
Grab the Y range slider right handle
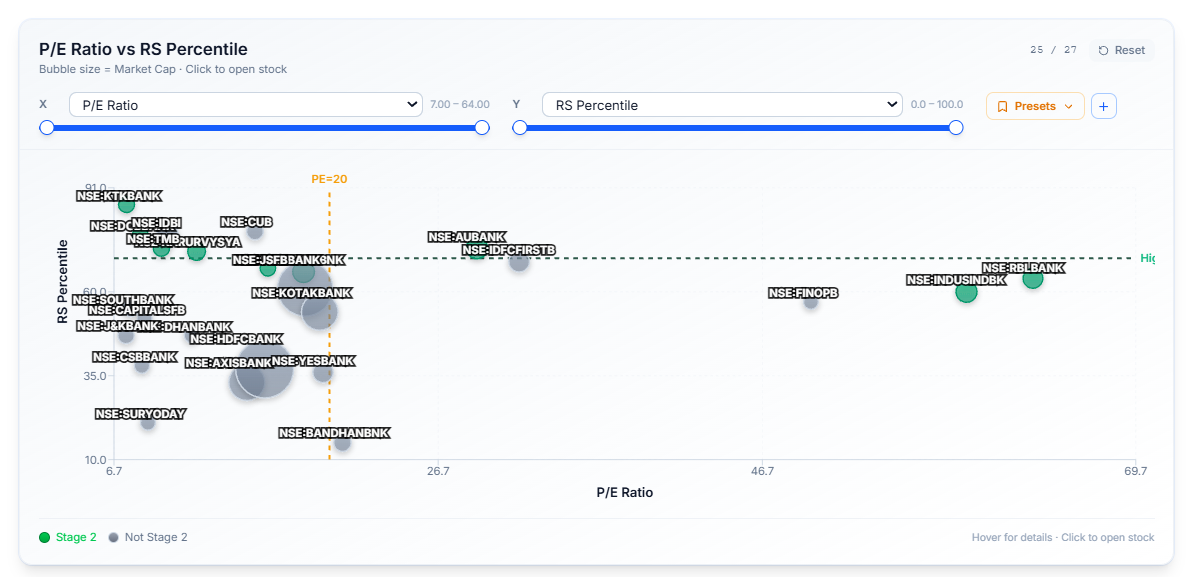tap(956, 128)
